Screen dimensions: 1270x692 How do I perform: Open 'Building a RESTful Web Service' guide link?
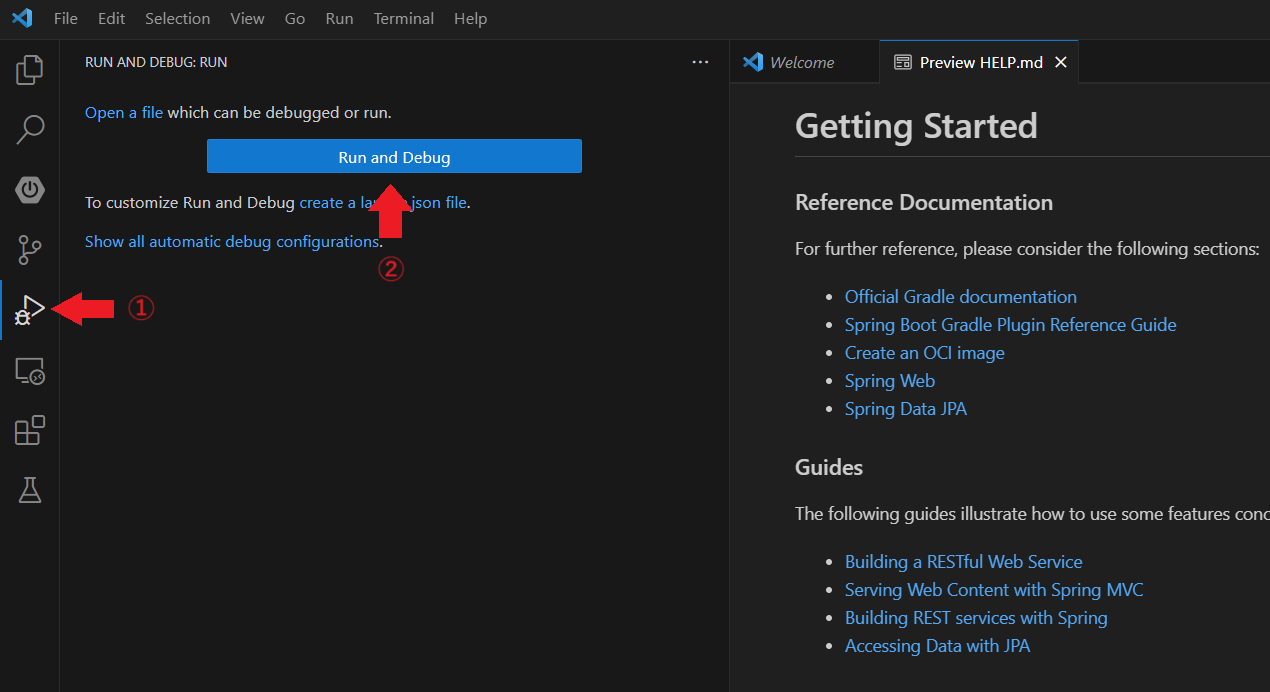pos(963,562)
